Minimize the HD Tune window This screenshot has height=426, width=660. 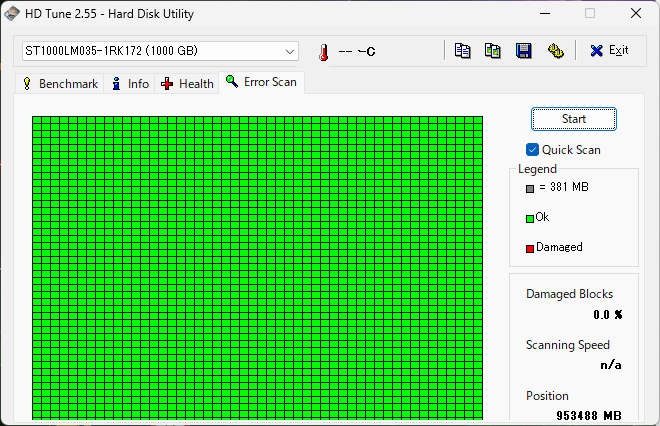(x=545, y=13)
